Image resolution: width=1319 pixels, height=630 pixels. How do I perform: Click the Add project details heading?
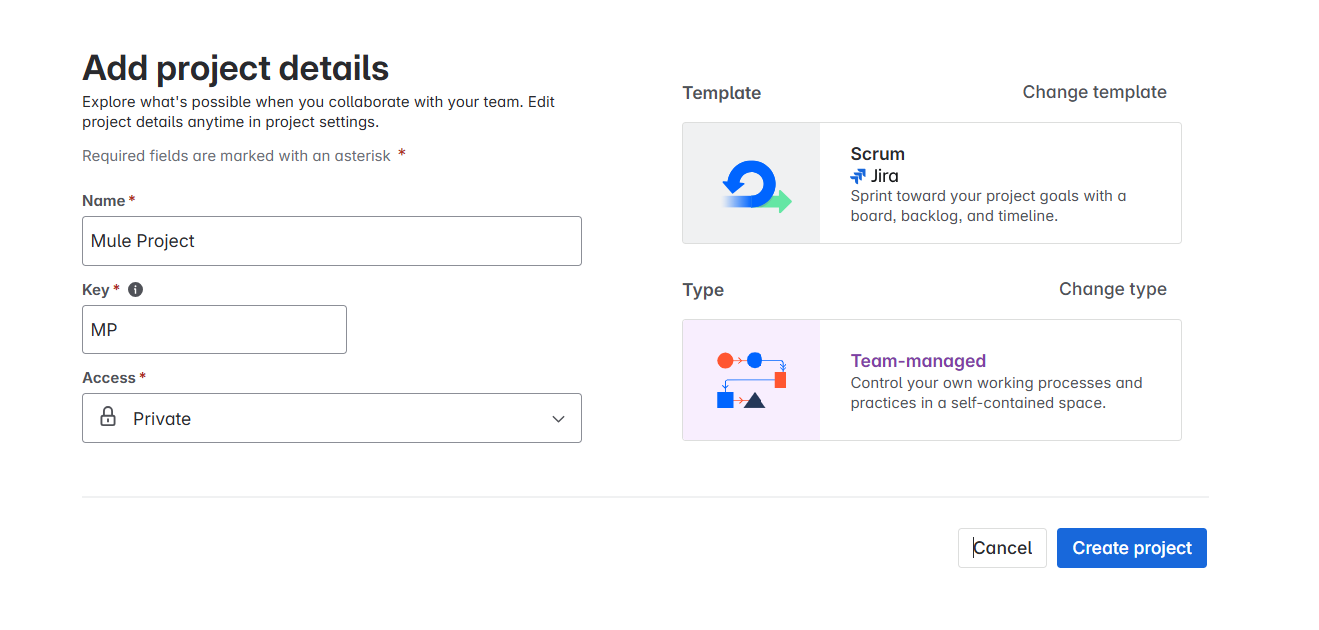(x=235, y=68)
